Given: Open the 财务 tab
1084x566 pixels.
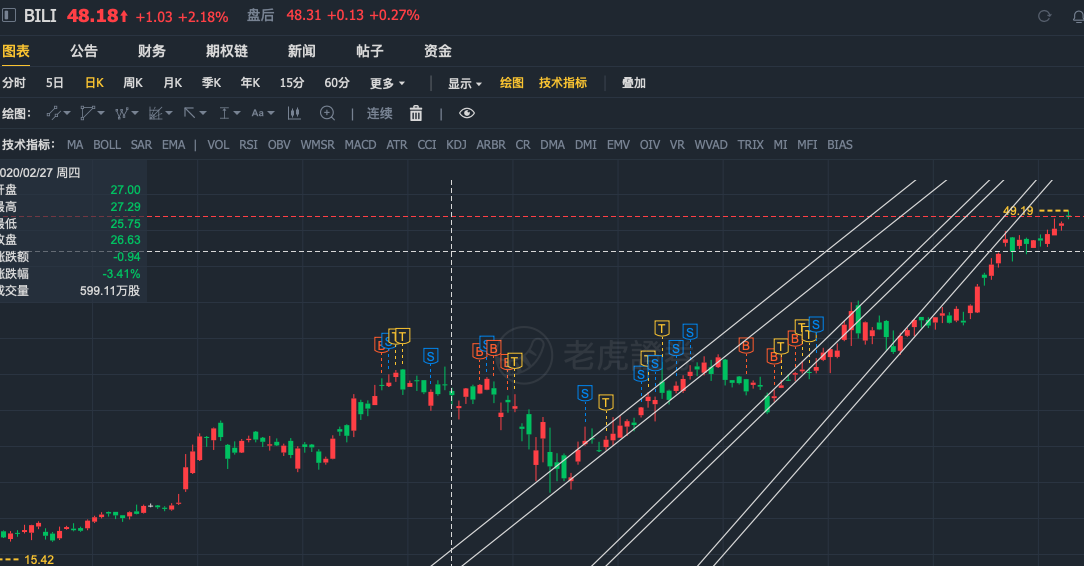Looking at the screenshot, I should 151,51.
